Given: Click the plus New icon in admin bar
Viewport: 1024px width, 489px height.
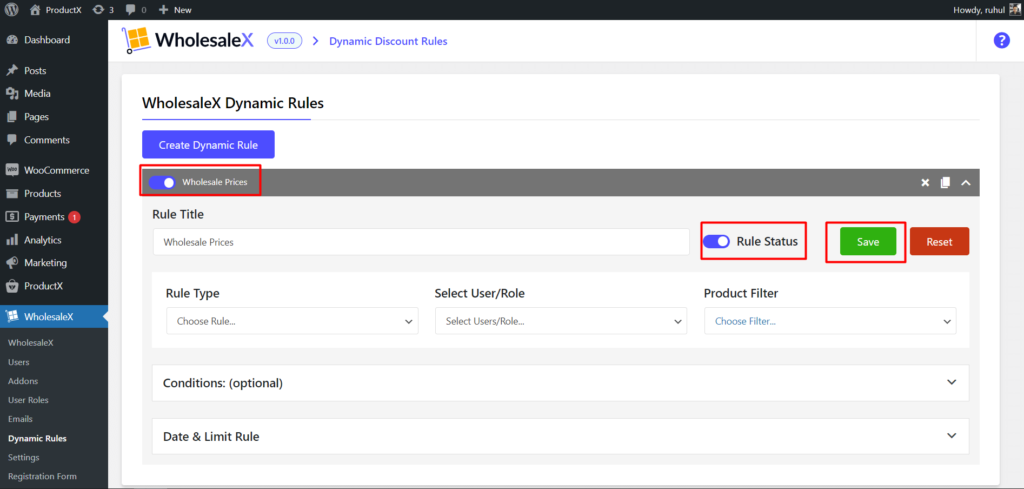Looking at the screenshot, I should pyautogui.click(x=163, y=10).
